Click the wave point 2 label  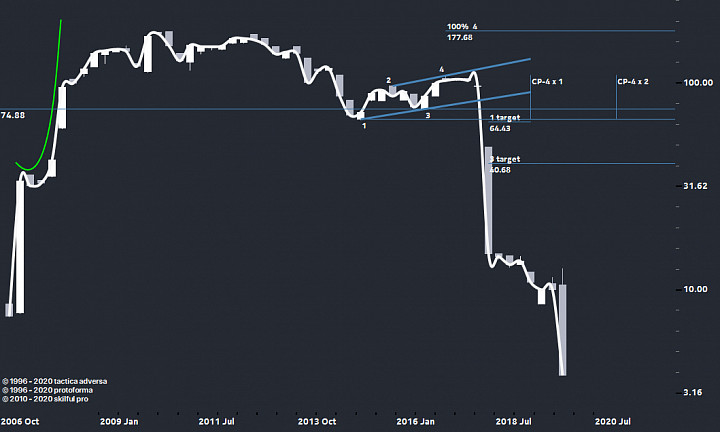click(388, 80)
